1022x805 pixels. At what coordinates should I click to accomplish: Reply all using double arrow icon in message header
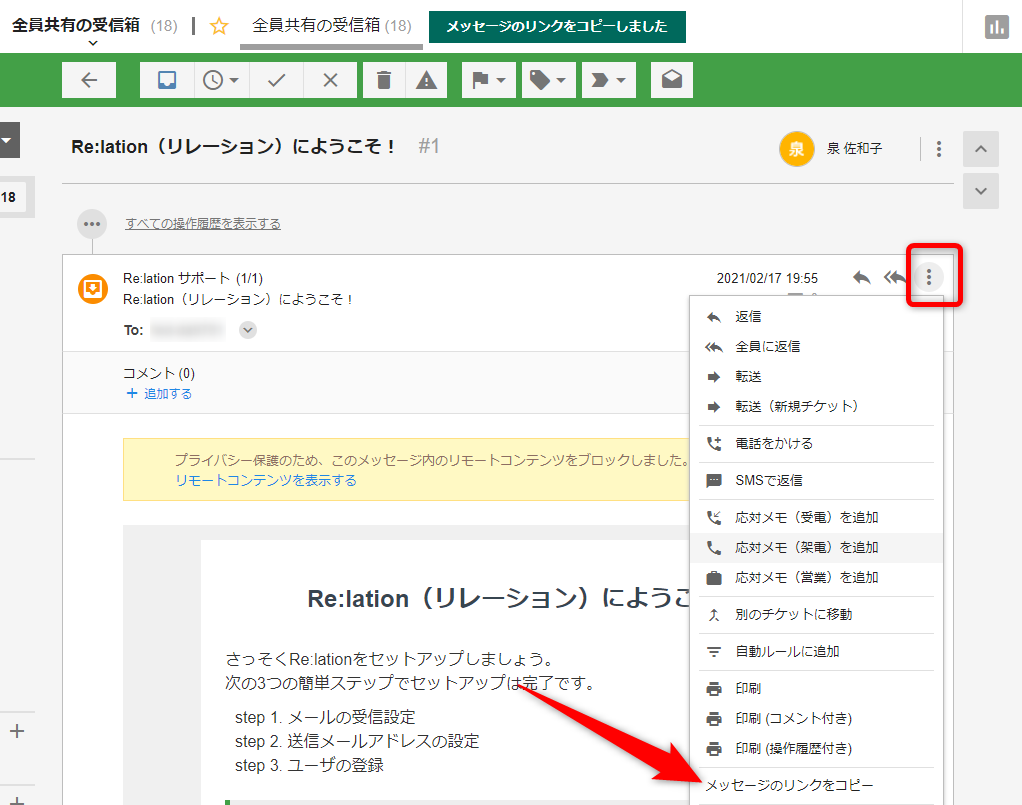coord(895,278)
